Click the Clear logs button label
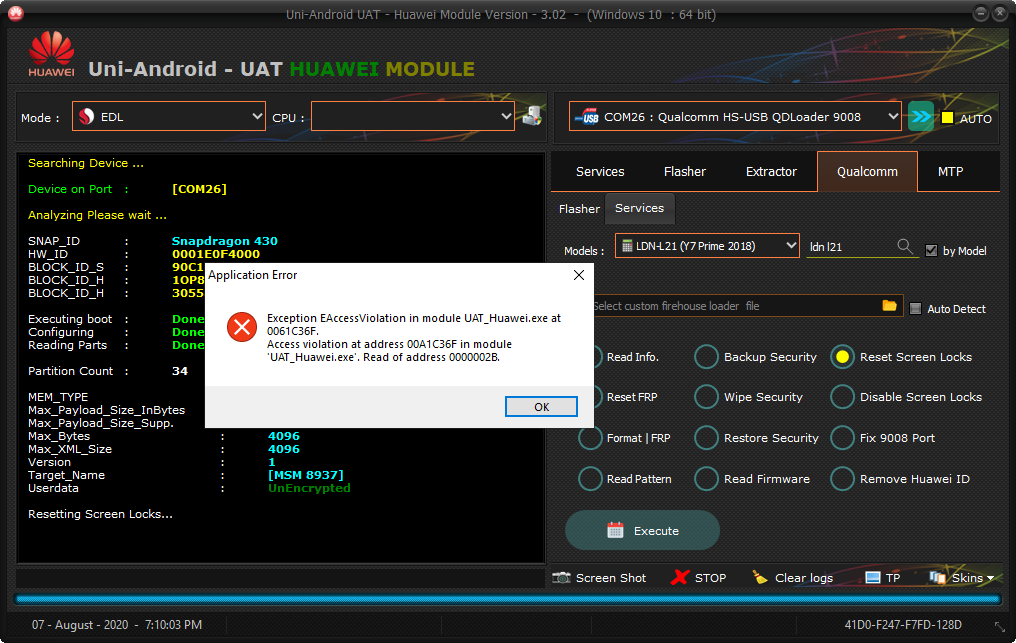The width and height of the screenshot is (1016, 643). pos(803,578)
